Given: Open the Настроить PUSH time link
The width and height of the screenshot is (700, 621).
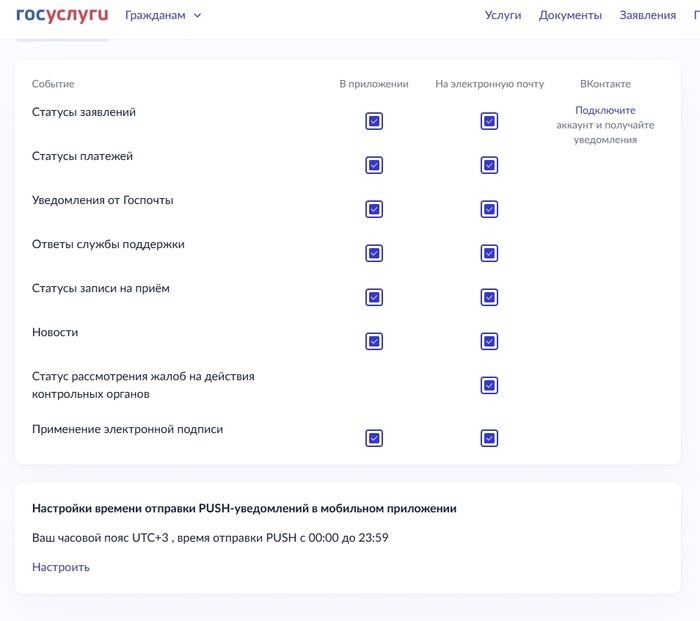Looking at the screenshot, I should tap(61, 567).
